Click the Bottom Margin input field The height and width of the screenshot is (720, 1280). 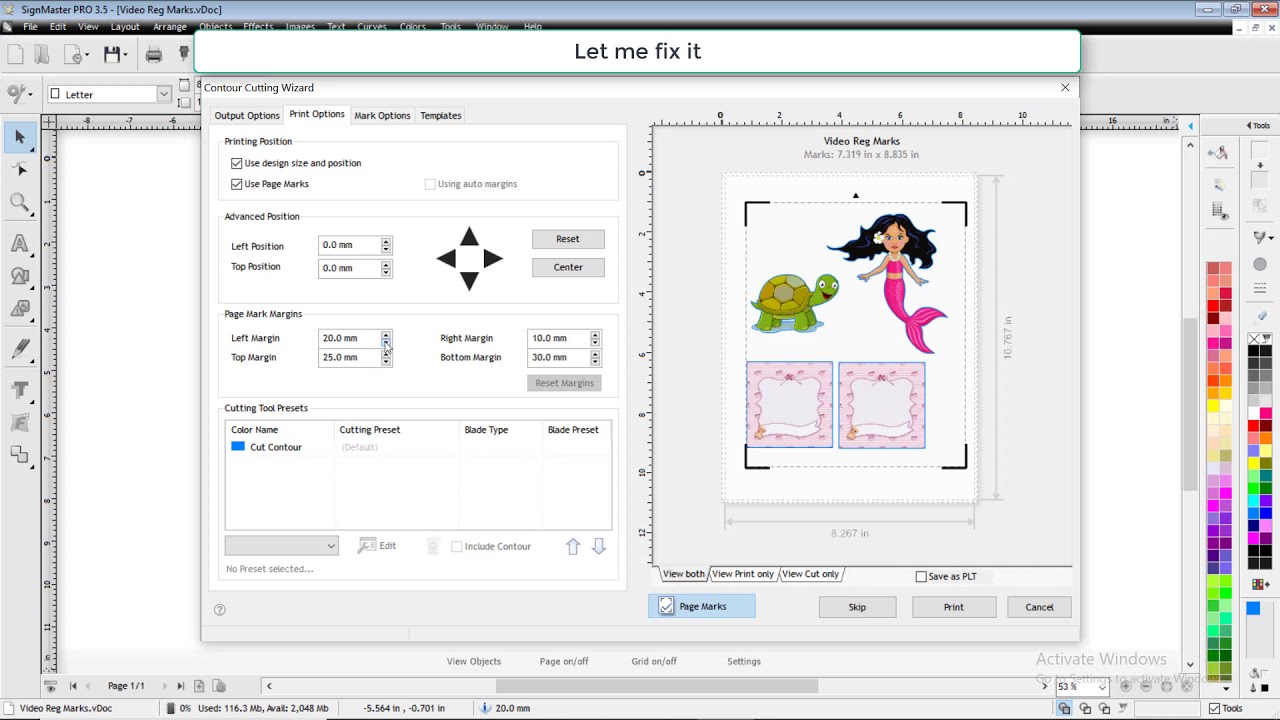click(x=558, y=357)
